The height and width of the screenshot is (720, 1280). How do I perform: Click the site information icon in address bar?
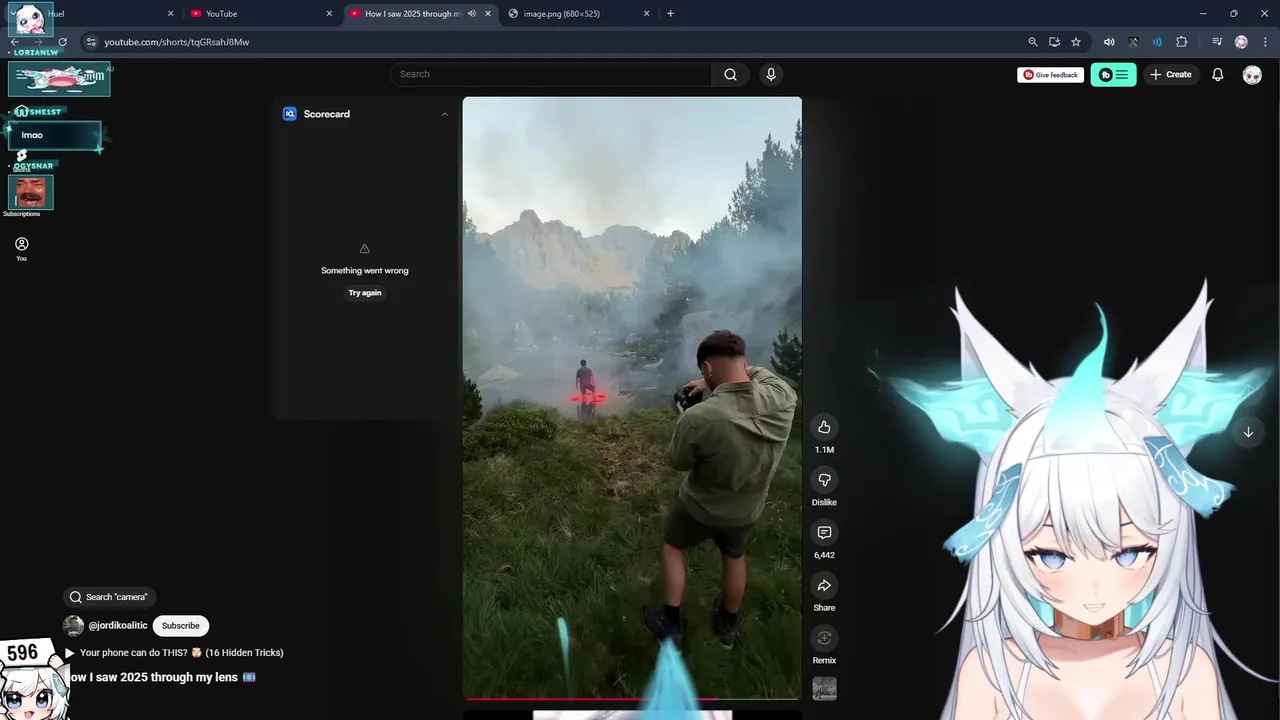91,42
